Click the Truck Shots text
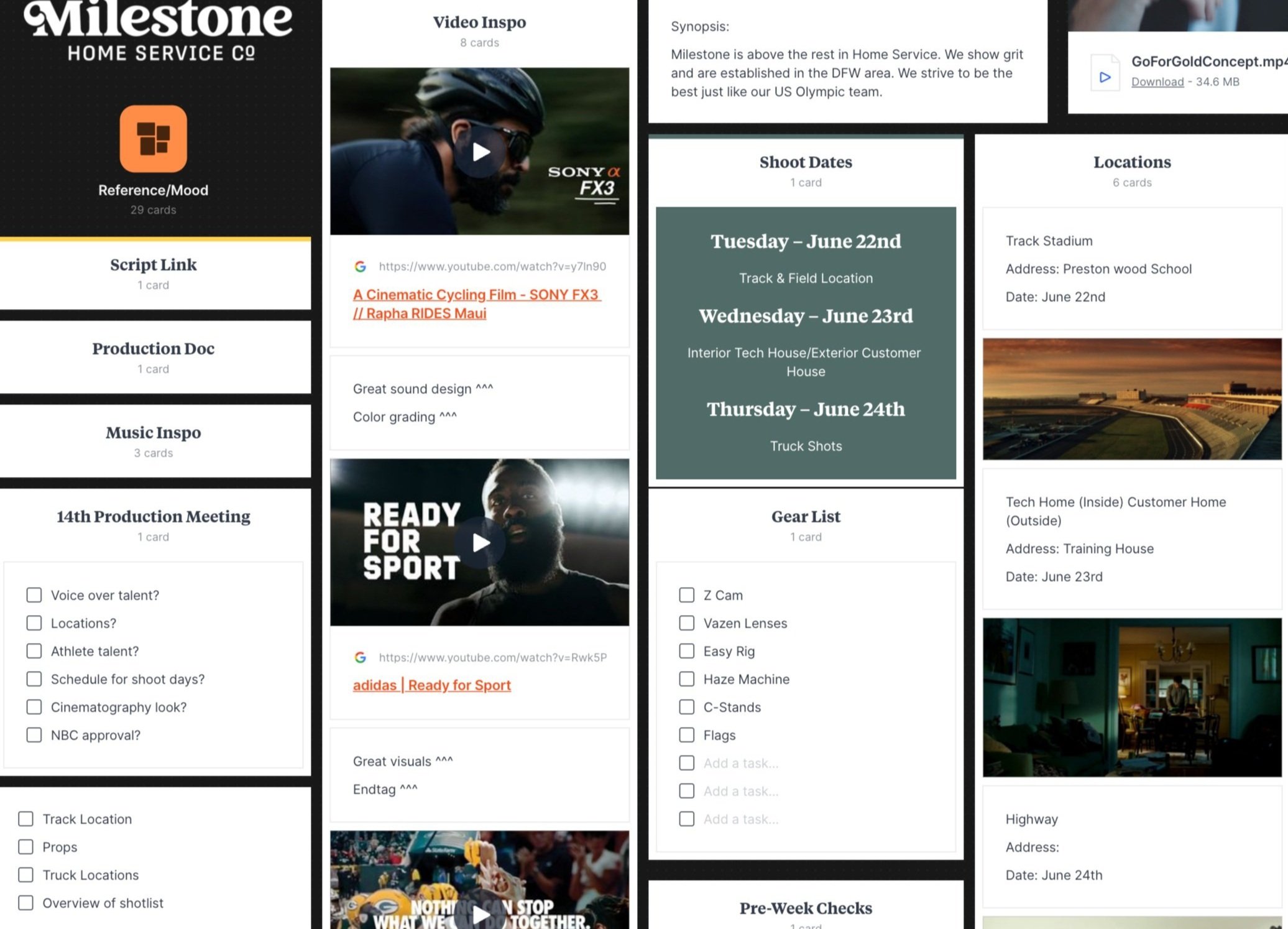Viewport: 1288px width, 929px height. [806, 446]
